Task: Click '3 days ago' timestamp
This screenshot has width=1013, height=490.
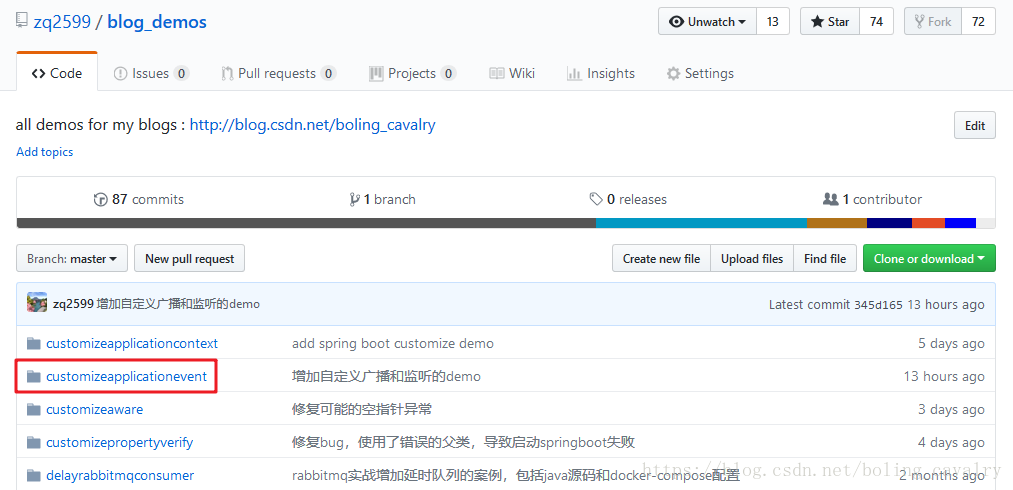Action: tap(951, 409)
